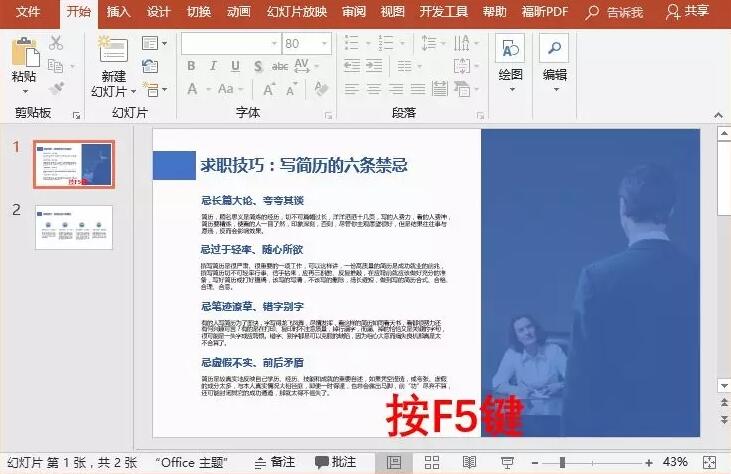Click the Share (共享) button
This screenshot has height=474, width=731.
(x=688, y=11)
